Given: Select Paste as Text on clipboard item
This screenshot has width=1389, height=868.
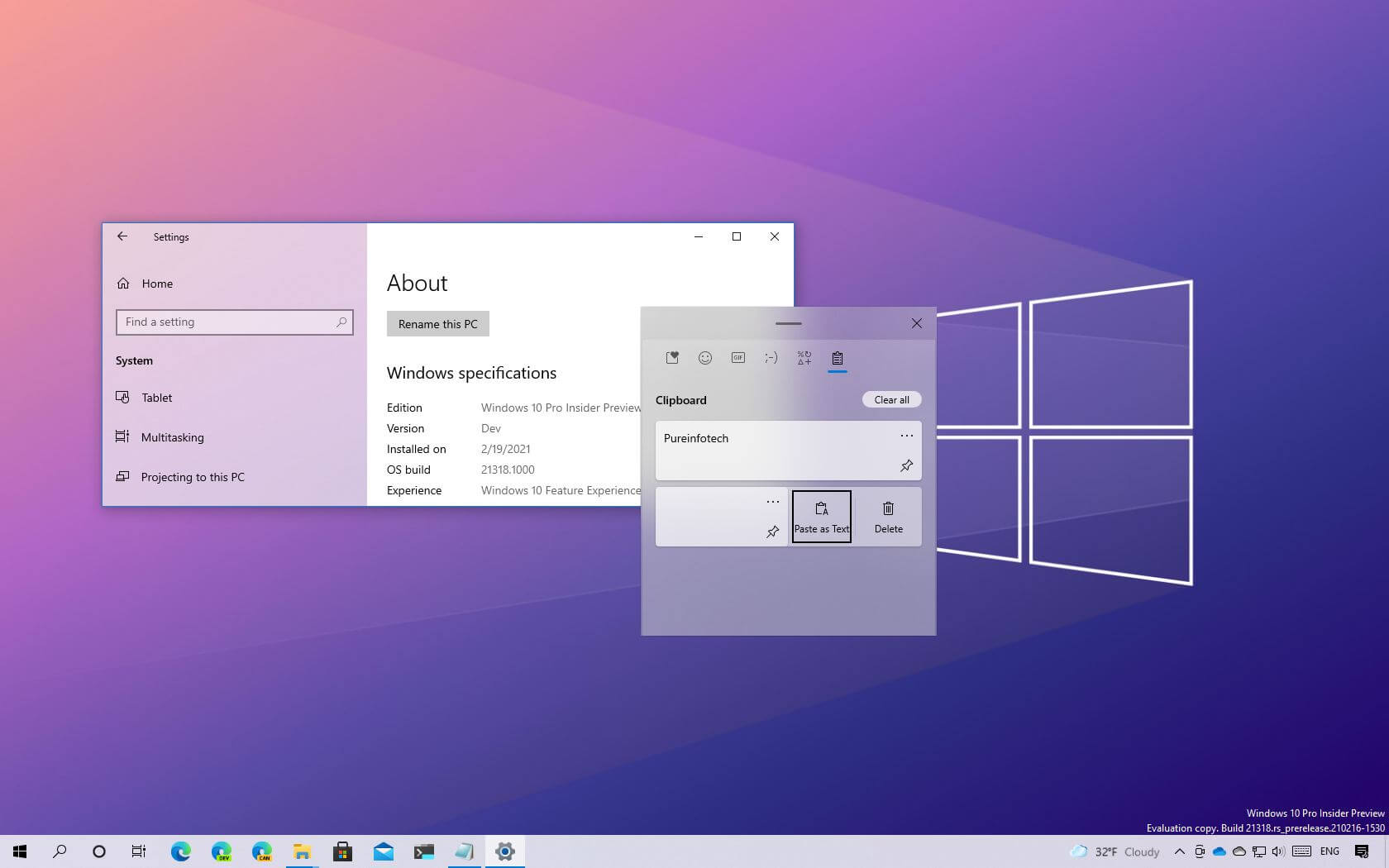Looking at the screenshot, I should point(821,516).
